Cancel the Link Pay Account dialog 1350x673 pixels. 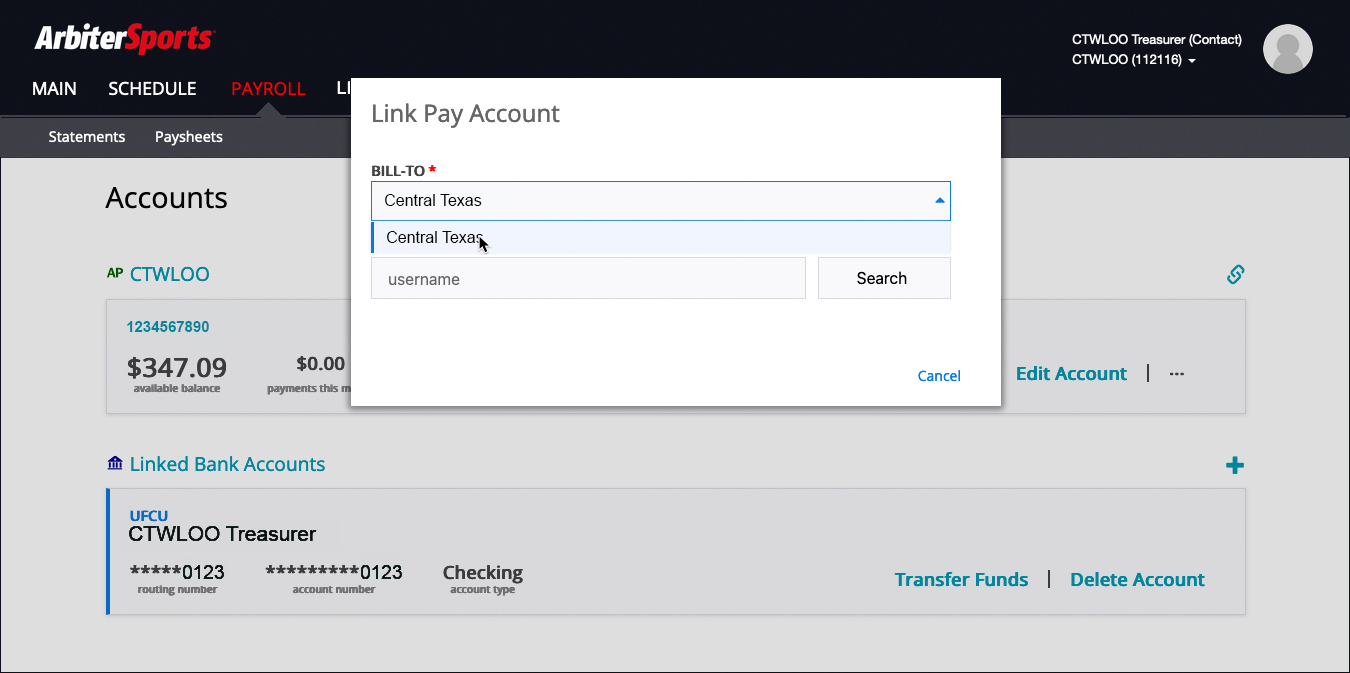point(939,376)
